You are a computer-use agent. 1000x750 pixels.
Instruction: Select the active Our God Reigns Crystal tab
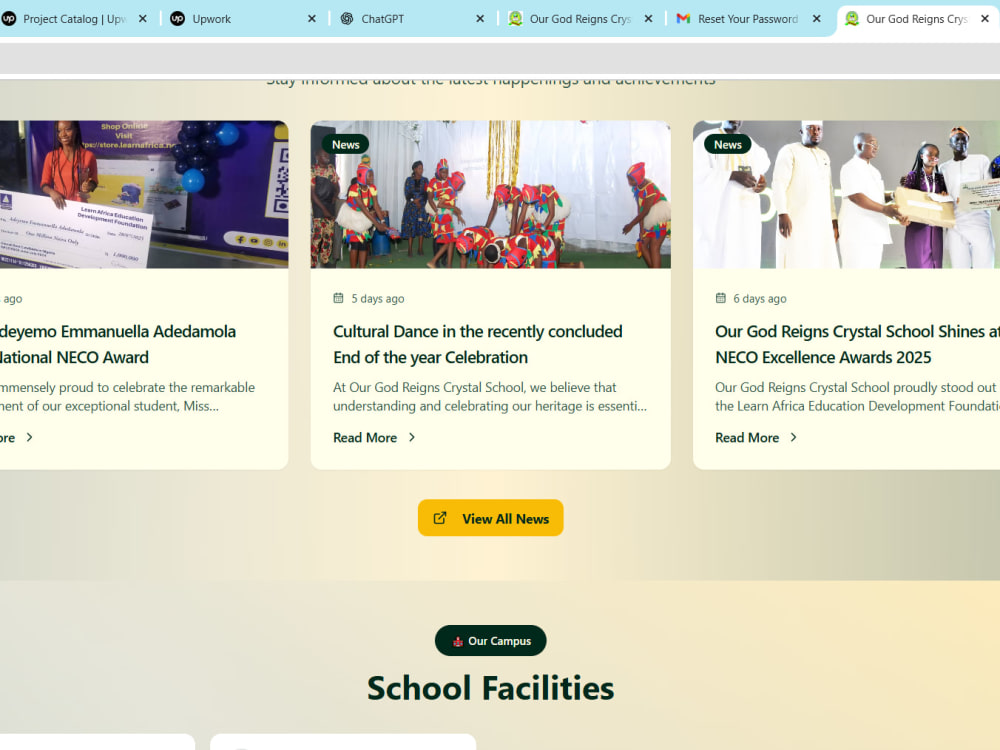point(918,19)
